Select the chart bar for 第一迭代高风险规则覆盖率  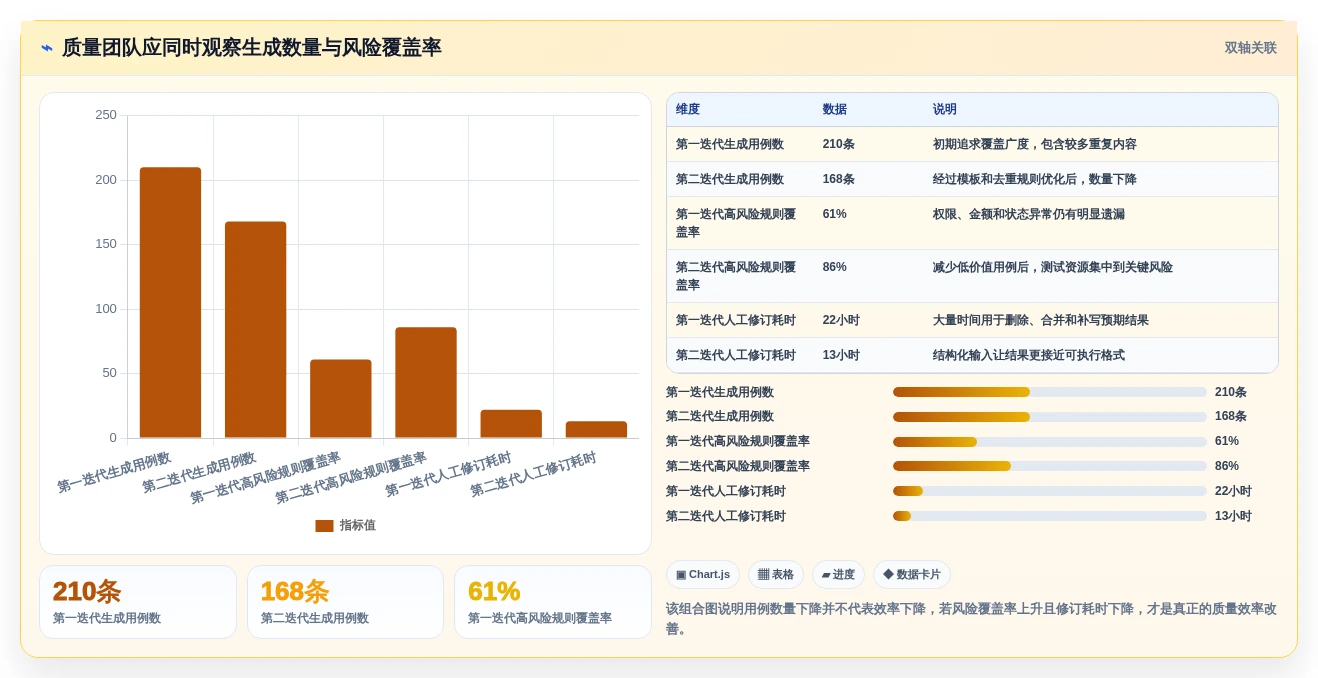point(341,399)
